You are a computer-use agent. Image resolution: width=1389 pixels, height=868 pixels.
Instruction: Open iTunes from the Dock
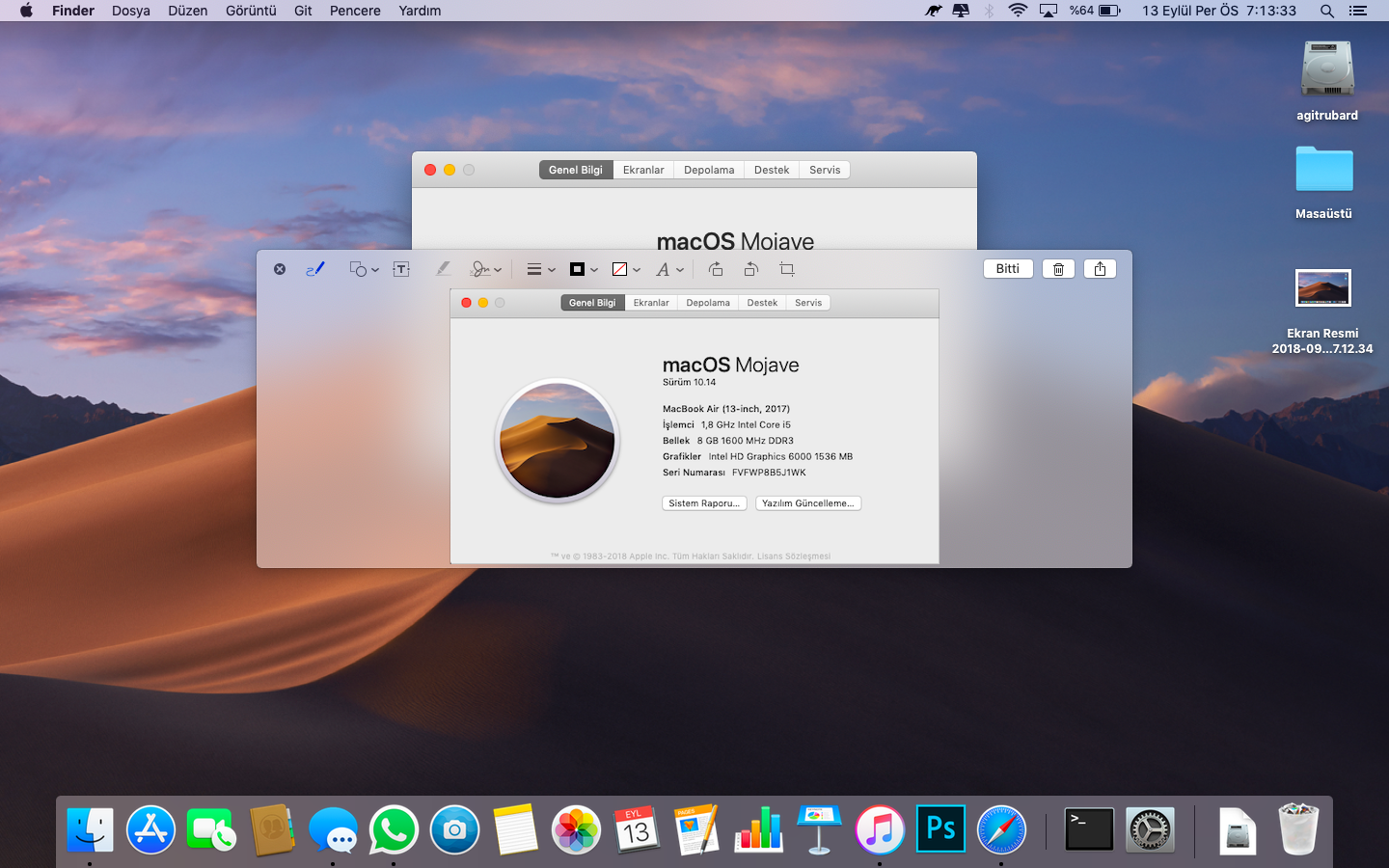point(880,830)
